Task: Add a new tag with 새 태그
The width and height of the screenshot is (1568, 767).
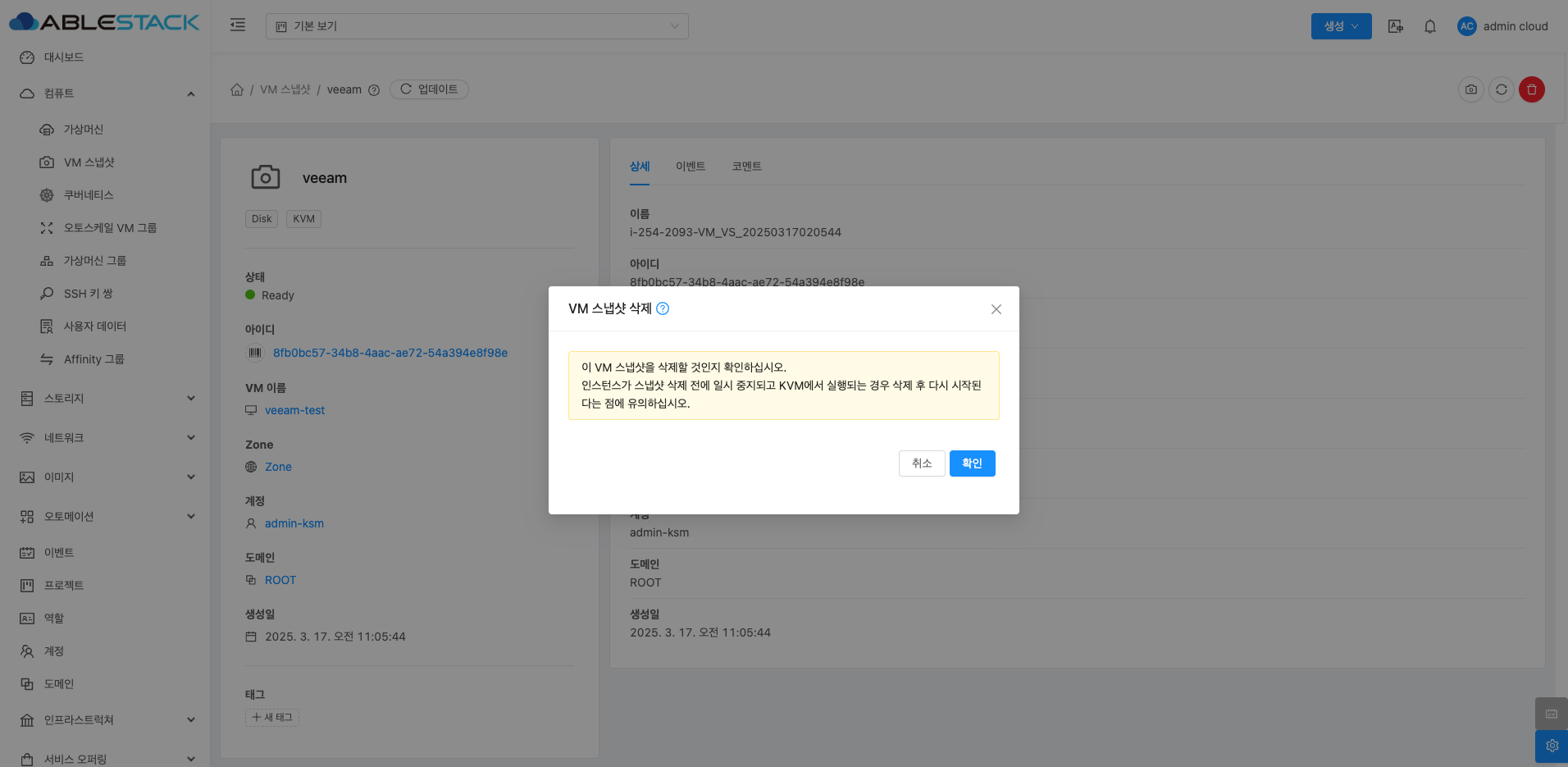Action: [272, 718]
